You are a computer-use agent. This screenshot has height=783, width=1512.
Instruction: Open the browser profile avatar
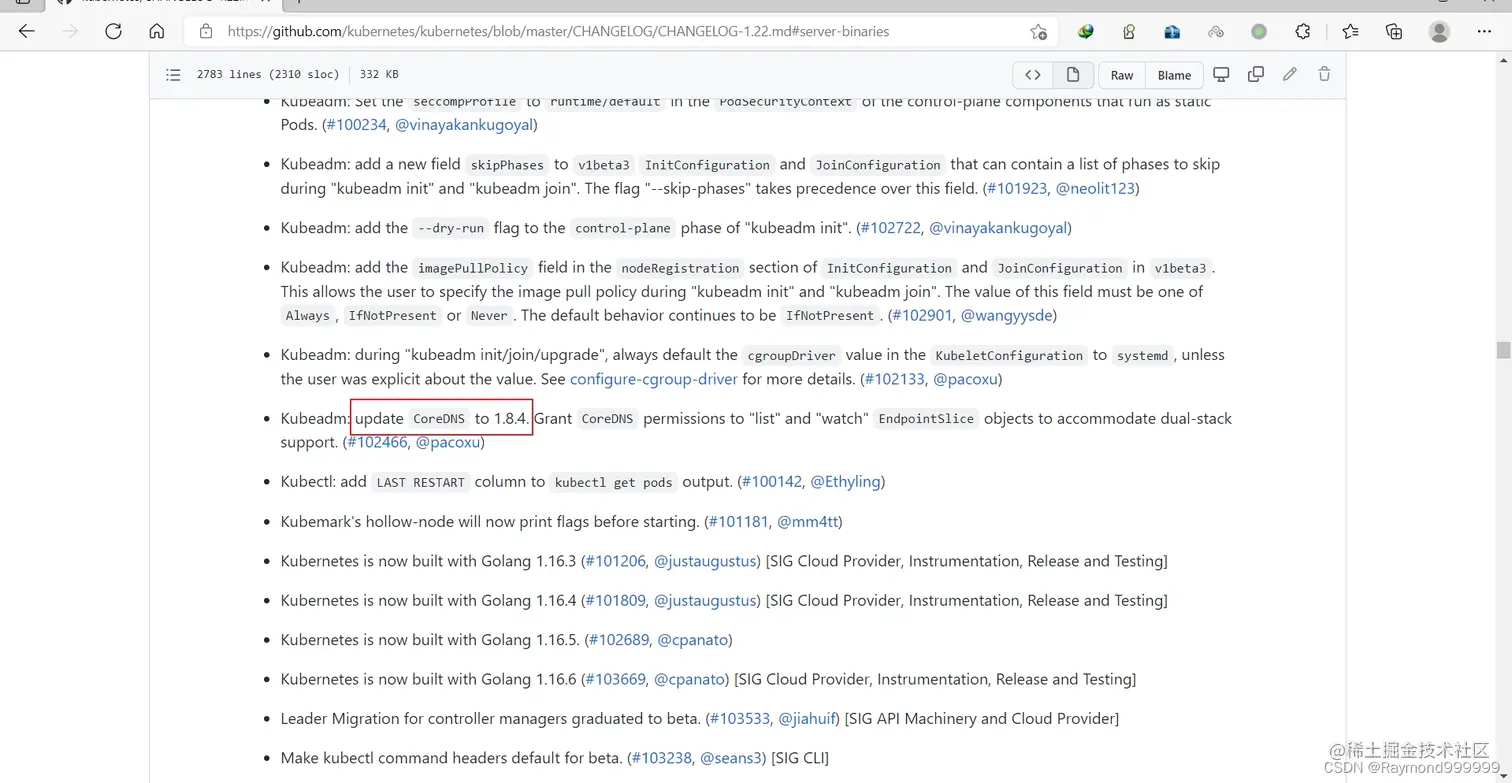click(1440, 31)
